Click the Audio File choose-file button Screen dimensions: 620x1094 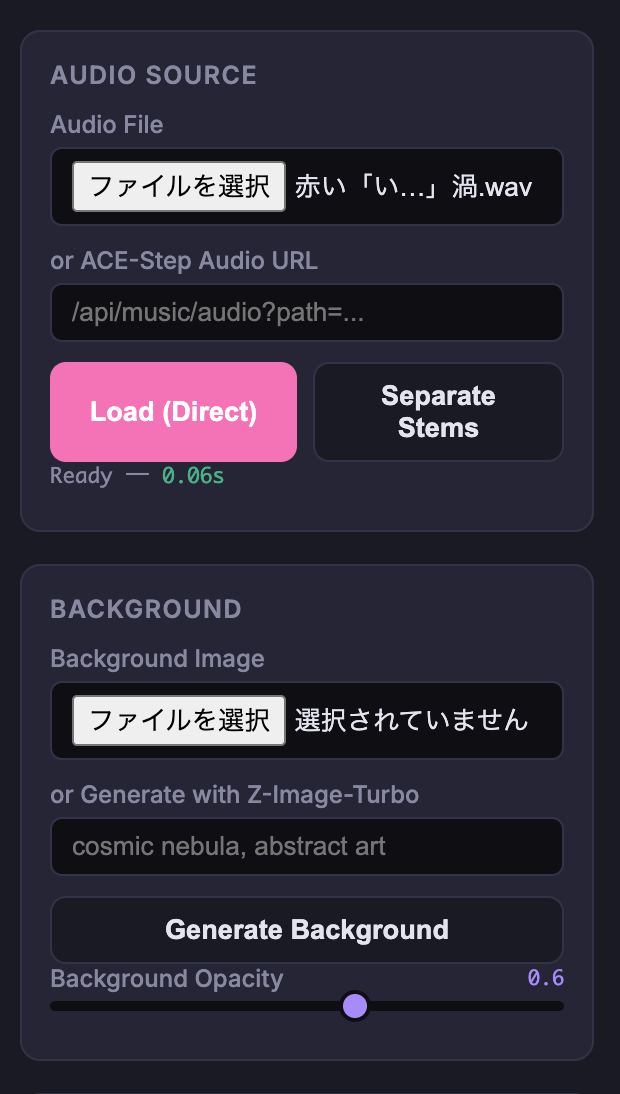[179, 186]
